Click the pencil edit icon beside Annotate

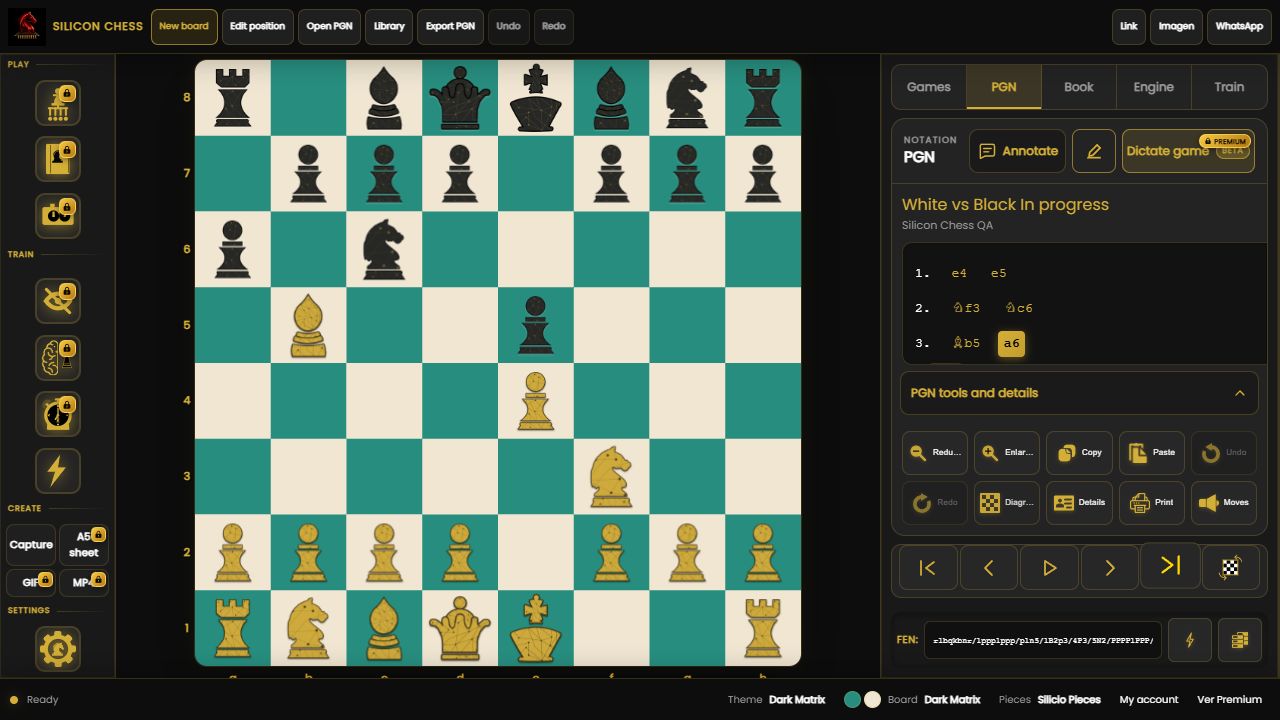click(x=1094, y=151)
